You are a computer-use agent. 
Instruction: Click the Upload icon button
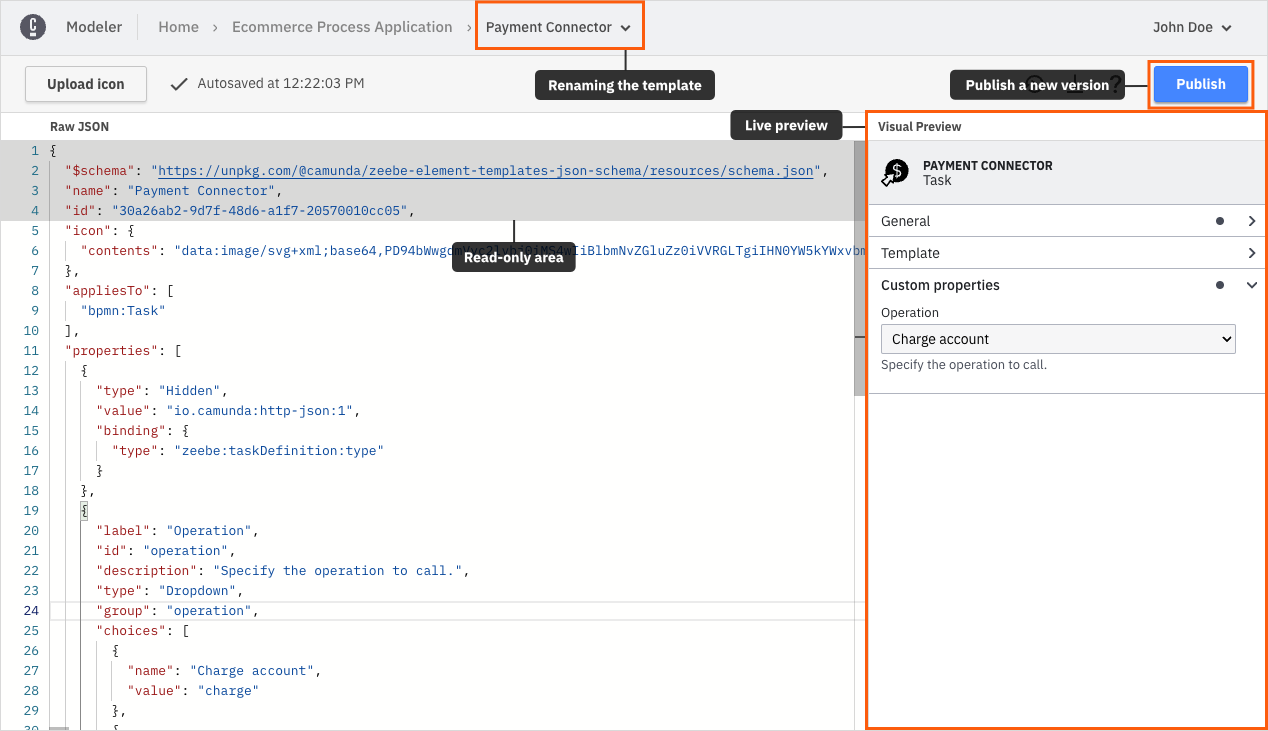(86, 84)
